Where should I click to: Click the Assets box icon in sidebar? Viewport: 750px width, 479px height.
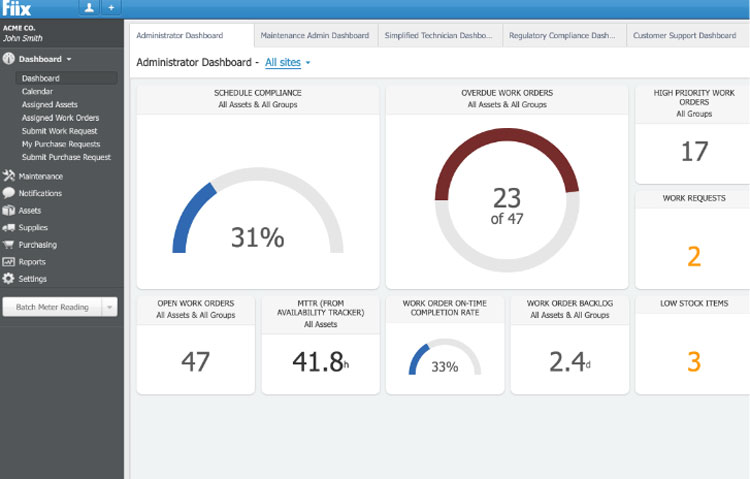pyautogui.click(x=9, y=211)
